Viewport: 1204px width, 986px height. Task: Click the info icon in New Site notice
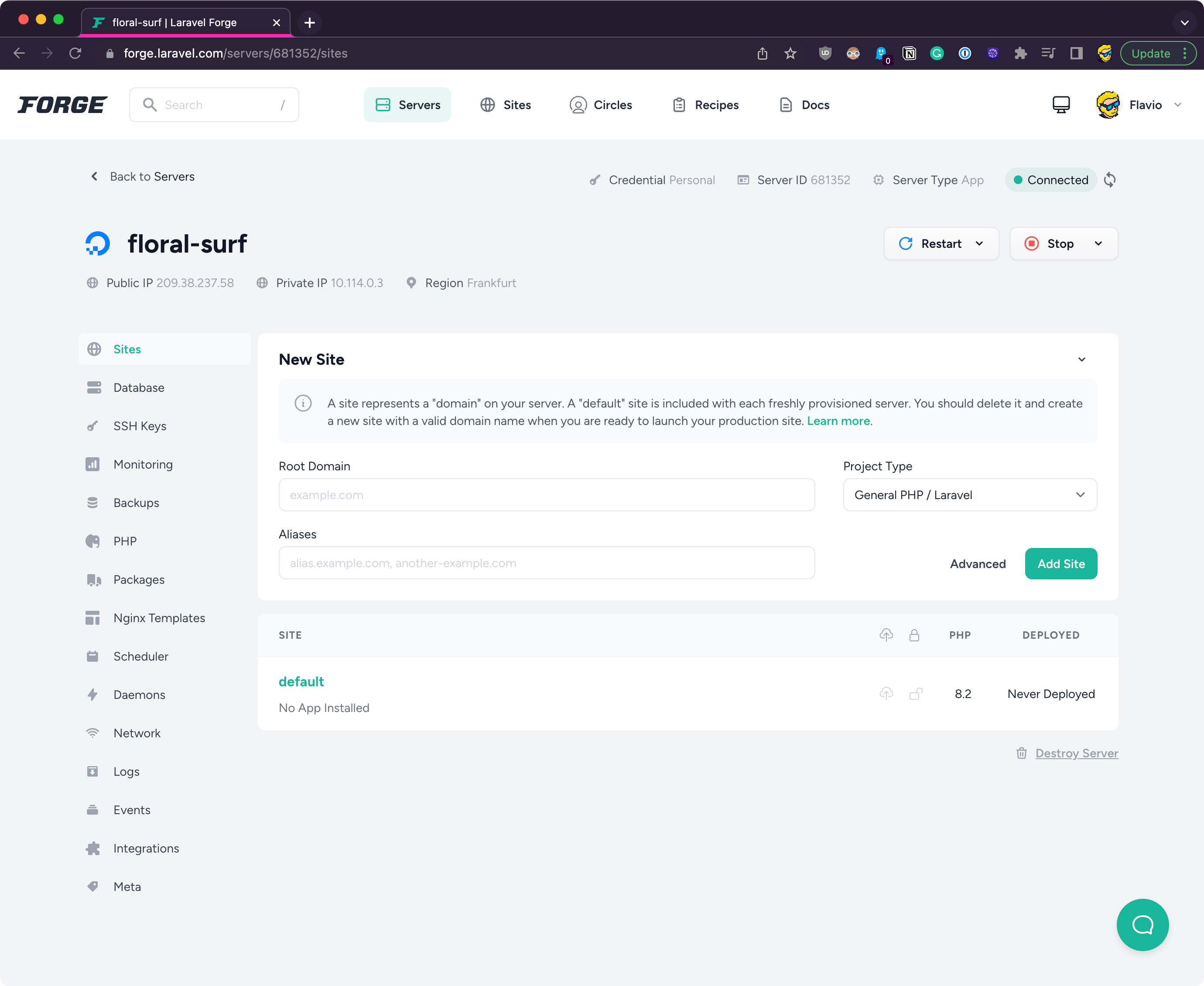tap(303, 403)
